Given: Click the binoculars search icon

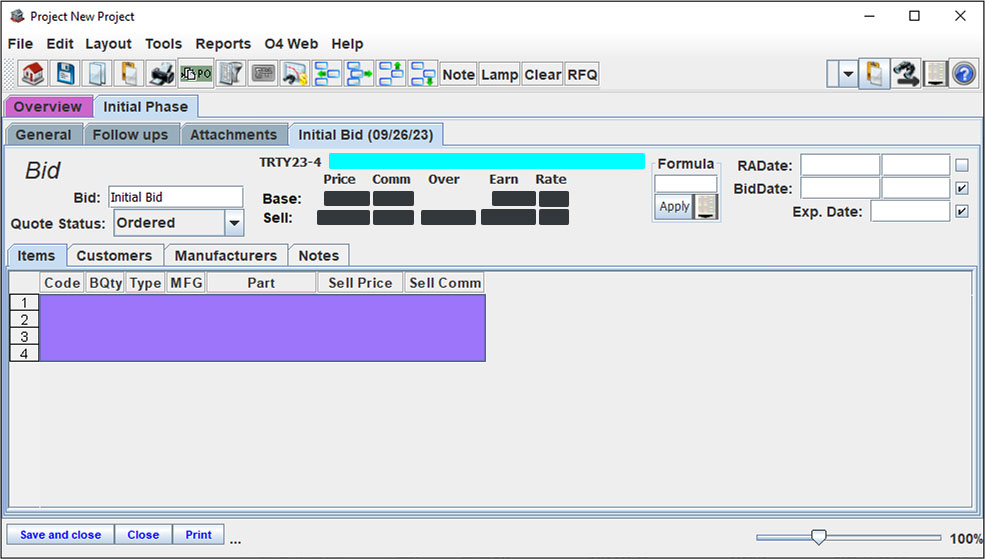Looking at the screenshot, I should coord(906,74).
